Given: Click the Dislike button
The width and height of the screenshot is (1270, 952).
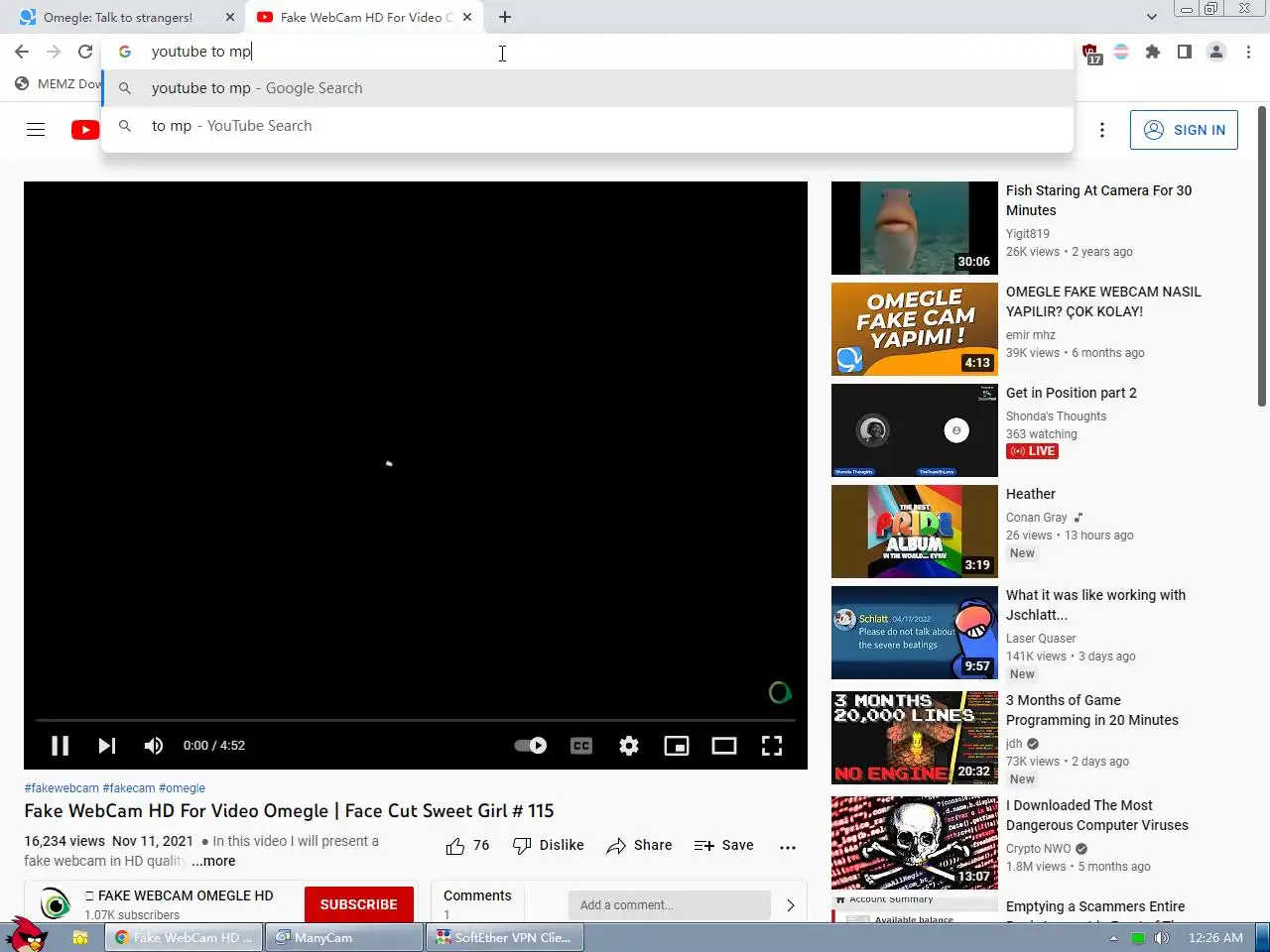Looking at the screenshot, I should 548,846.
